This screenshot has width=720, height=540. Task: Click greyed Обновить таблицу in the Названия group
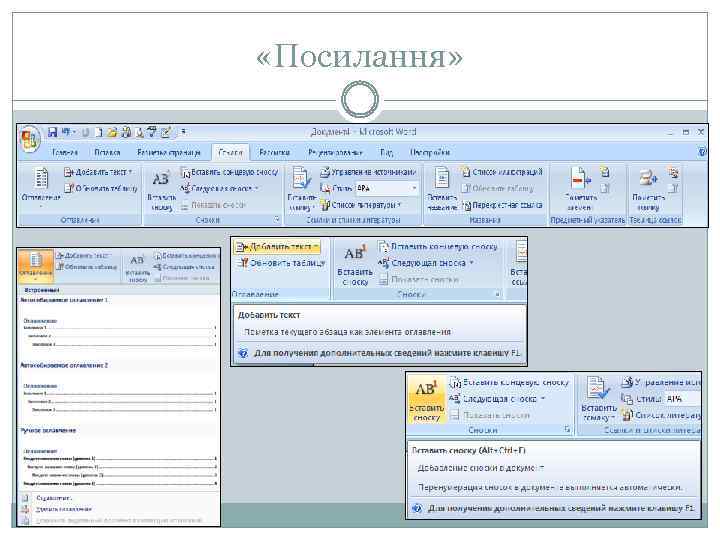point(497,188)
